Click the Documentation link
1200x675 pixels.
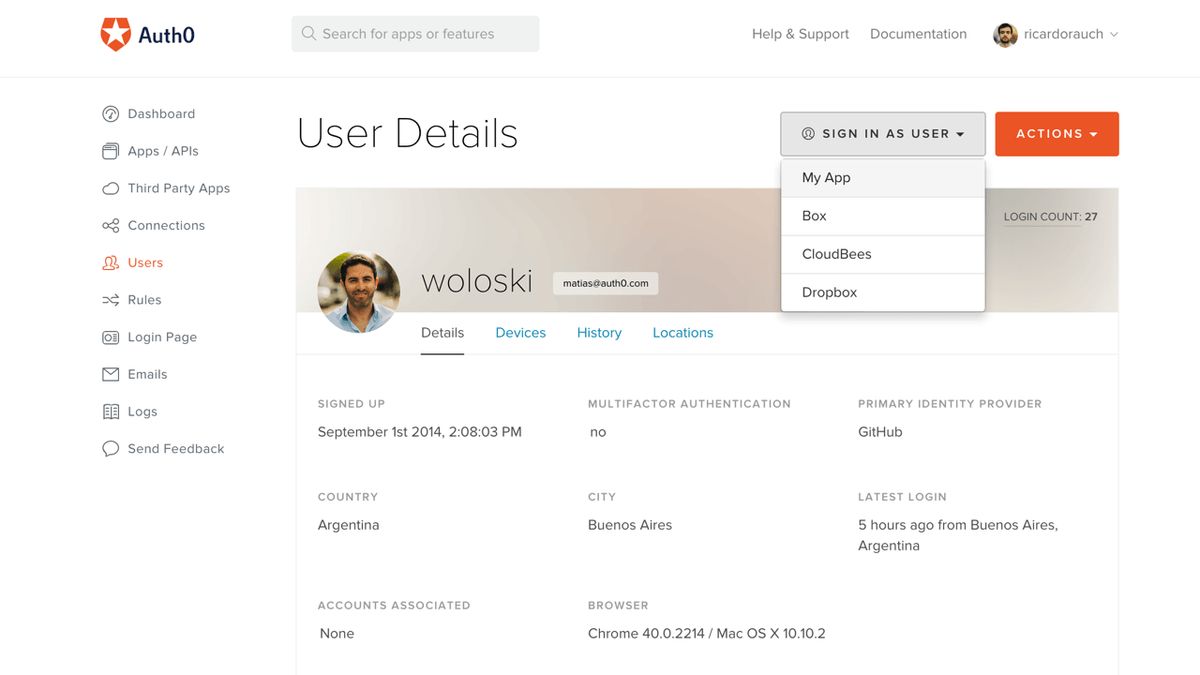(918, 33)
